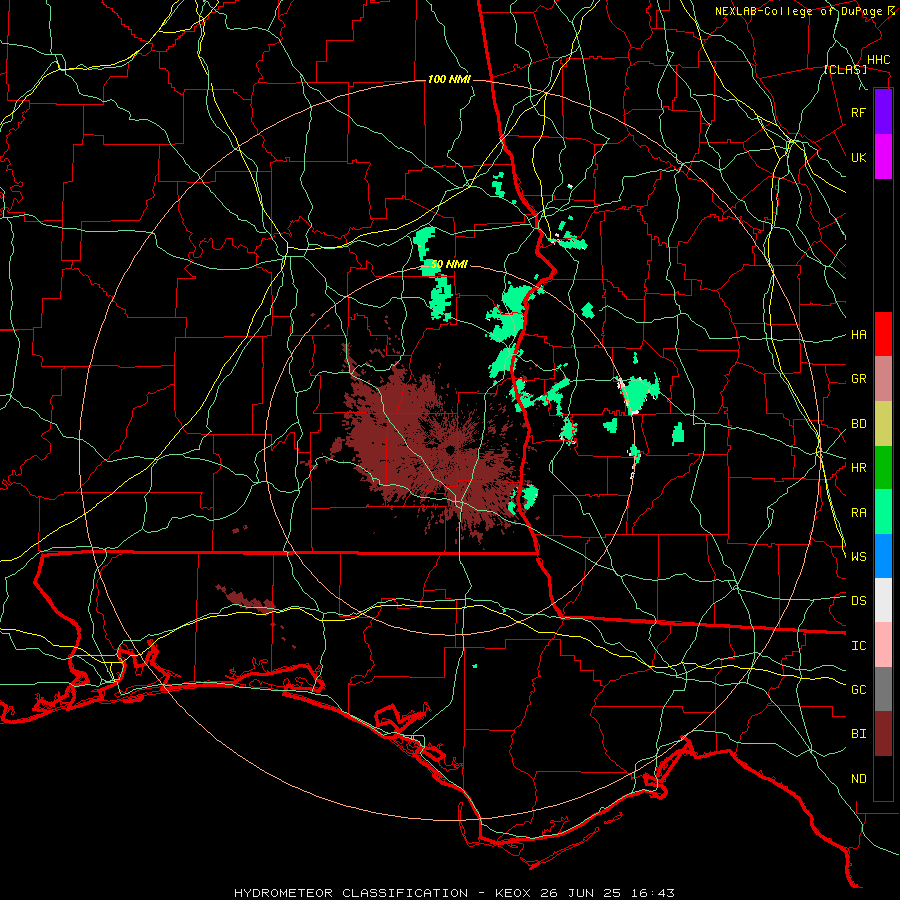This screenshot has height=900, width=900.
Task: Click the black radar site dot in the brown echoes
Action: click(x=449, y=449)
